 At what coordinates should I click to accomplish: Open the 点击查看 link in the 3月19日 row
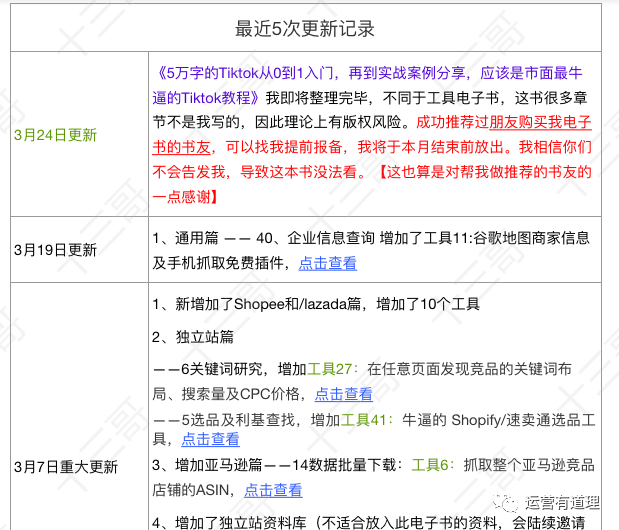pyautogui.click(x=327, y=263)
